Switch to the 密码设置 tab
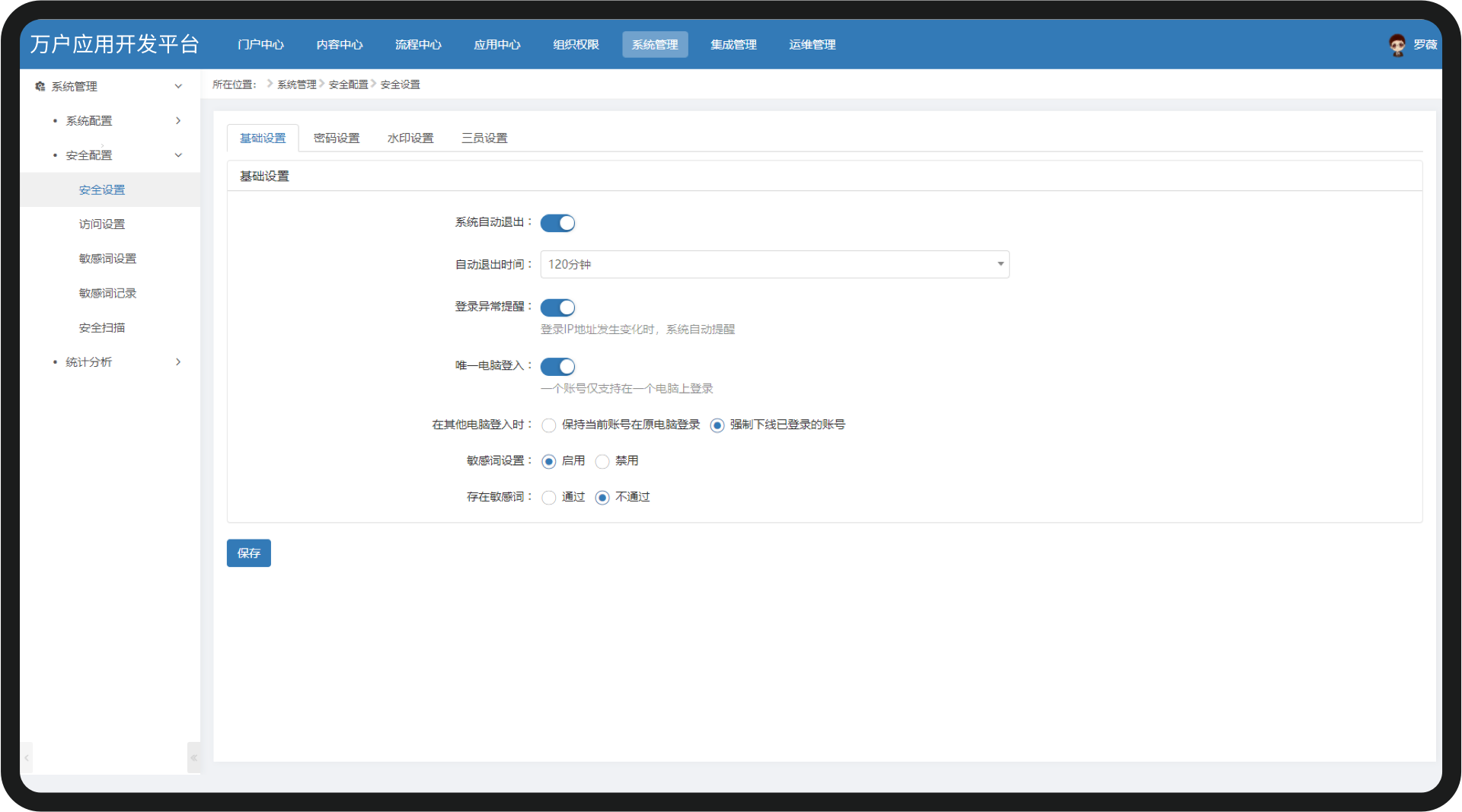The height and width of the screenshot is (812, 1462). pos(336,139)
